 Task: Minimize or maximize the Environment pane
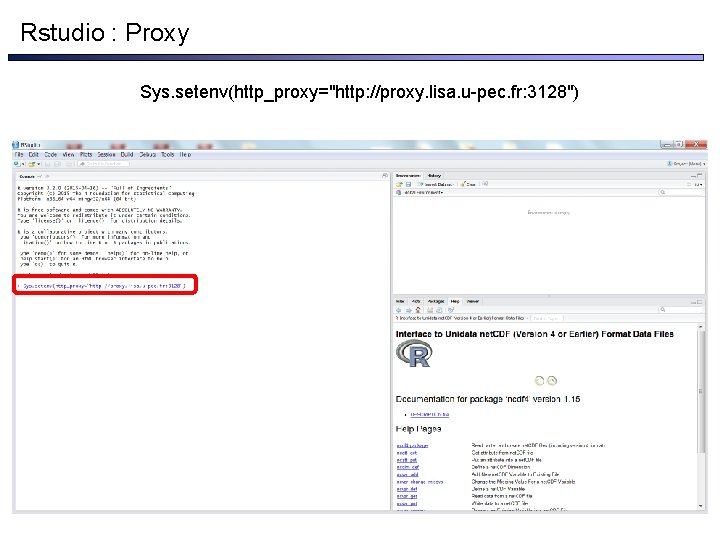pos(697,176)
